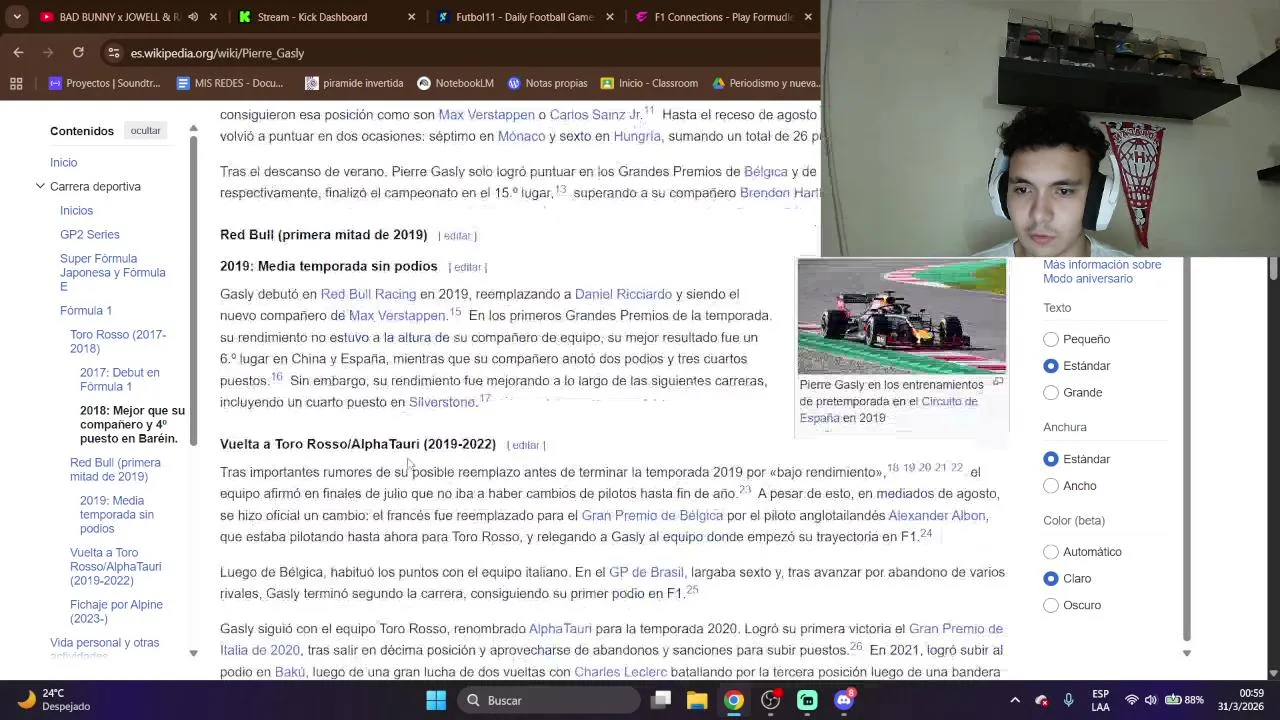Open Periodismo y nuevas Drive bookmark
The width and height of the screenshot is (1280, 720).
765,83
